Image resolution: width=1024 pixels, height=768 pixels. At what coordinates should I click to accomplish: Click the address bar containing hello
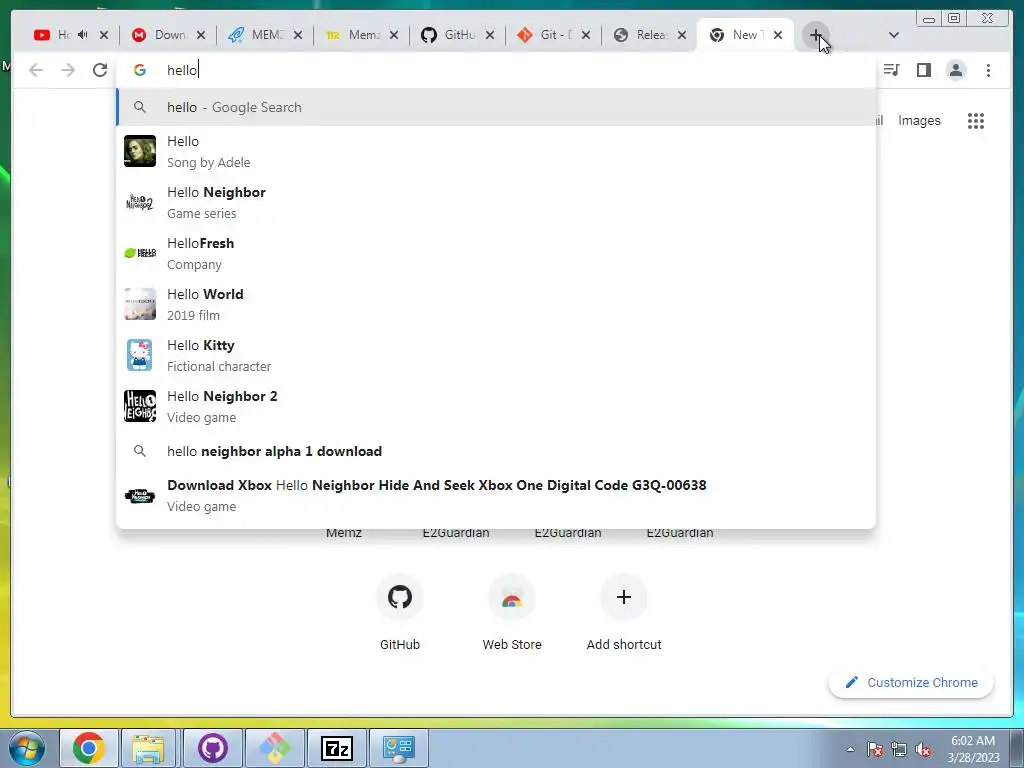[496, 70]
